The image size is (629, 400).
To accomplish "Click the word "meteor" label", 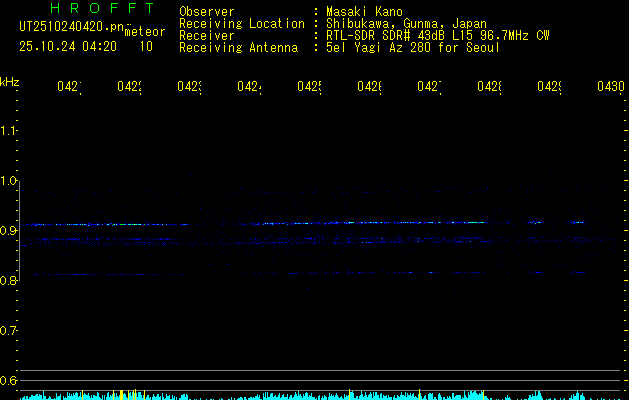I will click(x=145, y=32).
